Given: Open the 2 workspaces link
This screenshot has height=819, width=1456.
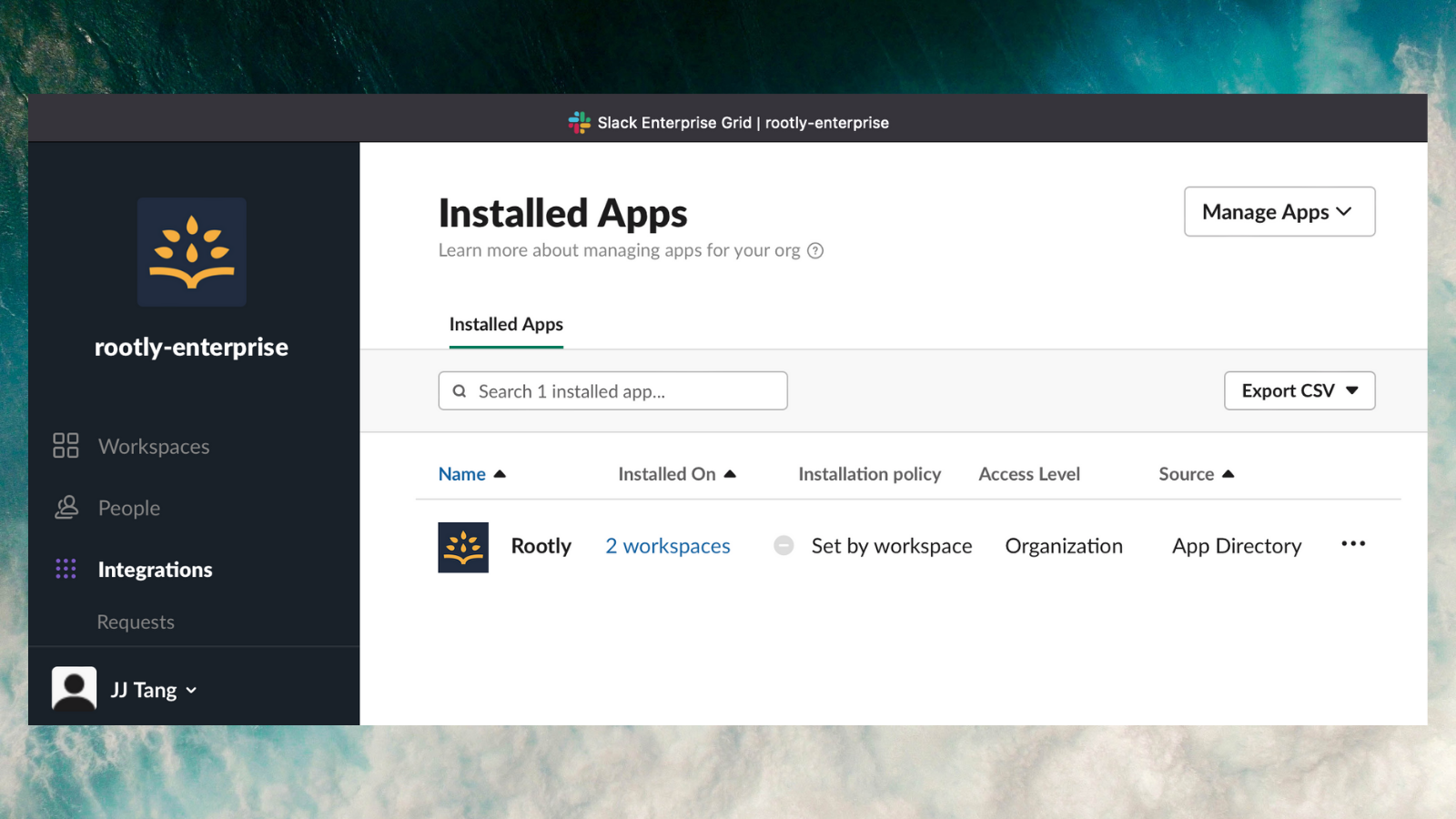Looking at the screenshot, I should pyautogui.click(x=667, y=545).
